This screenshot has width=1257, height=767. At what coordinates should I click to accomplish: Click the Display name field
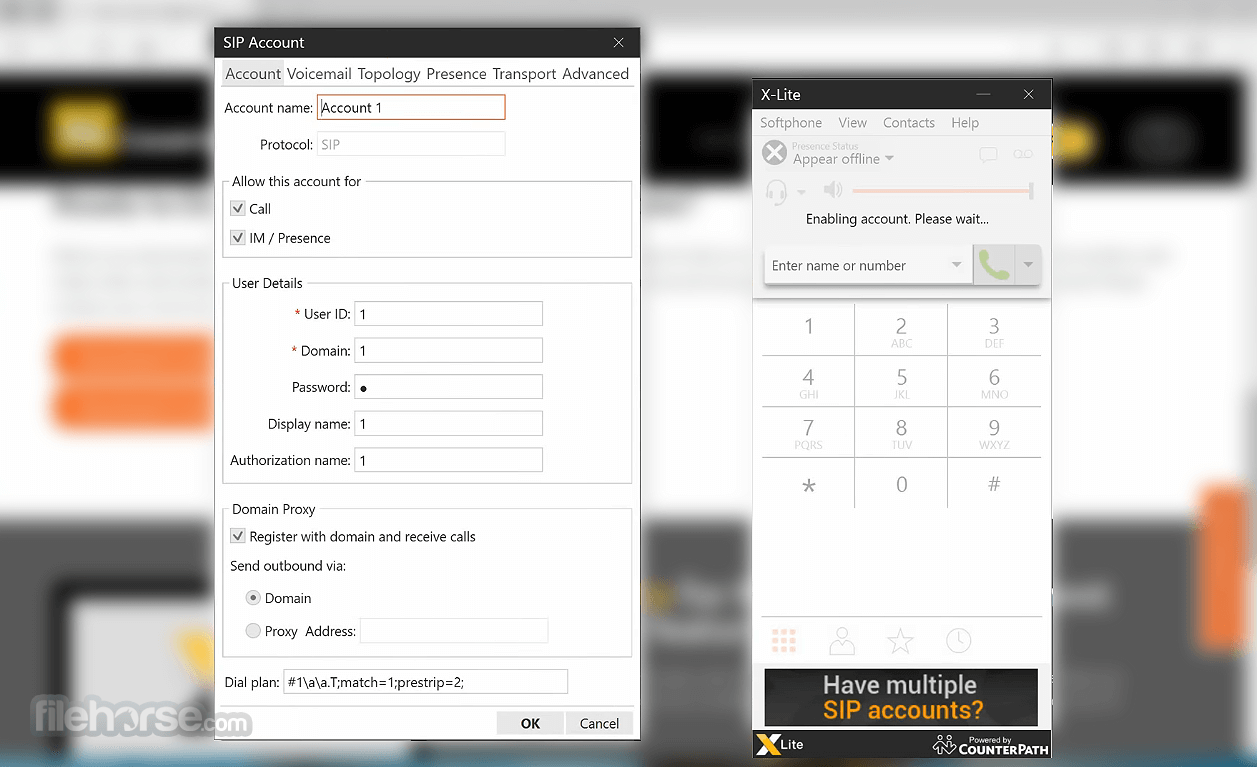[449, 424]
